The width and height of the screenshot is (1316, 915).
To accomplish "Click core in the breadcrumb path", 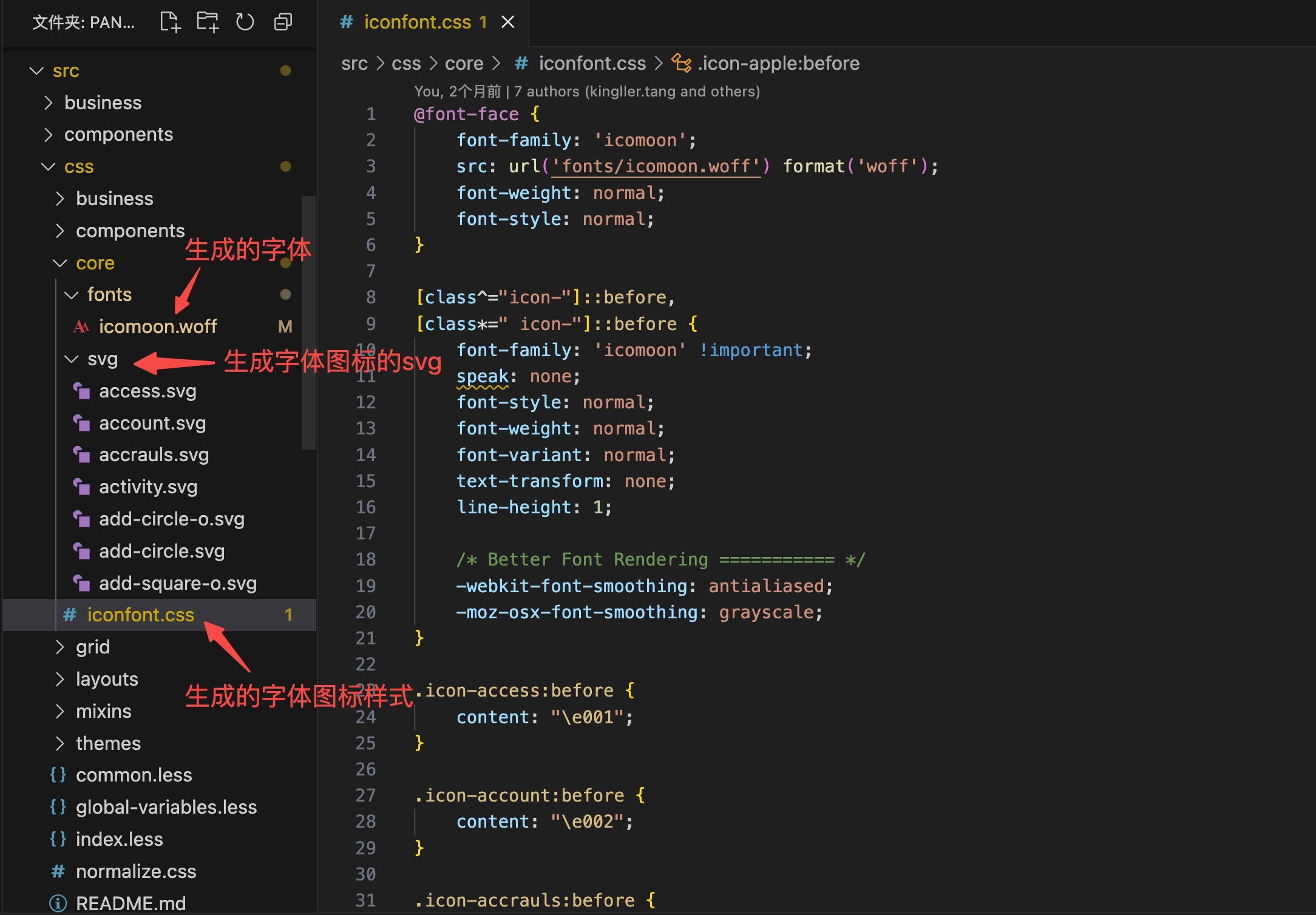I will (x=464, y=63).
